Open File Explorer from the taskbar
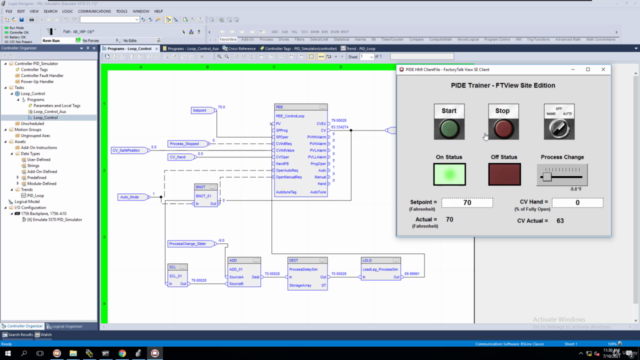Screen dimensions: 640x360 coord(73,353)
